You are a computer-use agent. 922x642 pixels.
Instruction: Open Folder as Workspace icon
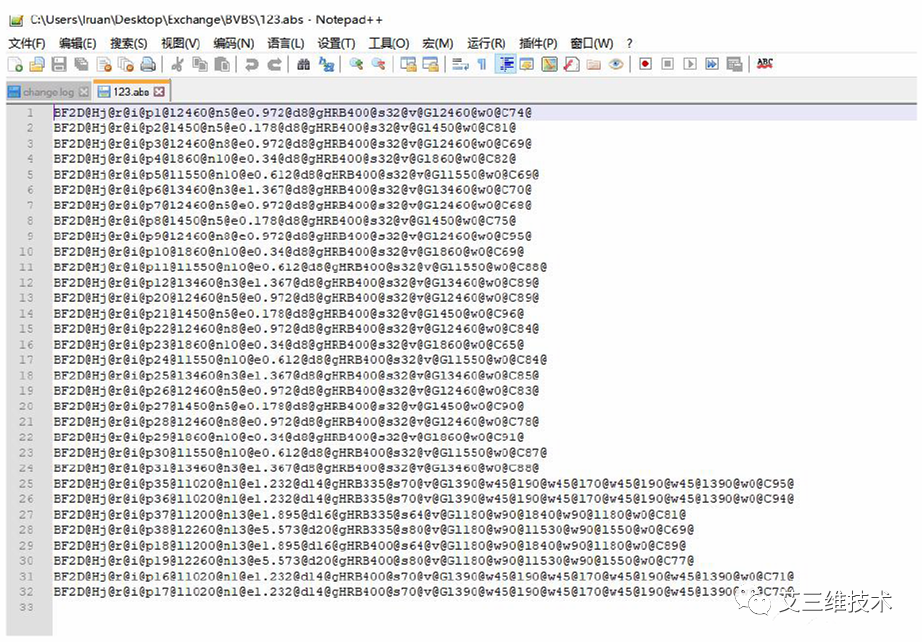pos(594,64)
